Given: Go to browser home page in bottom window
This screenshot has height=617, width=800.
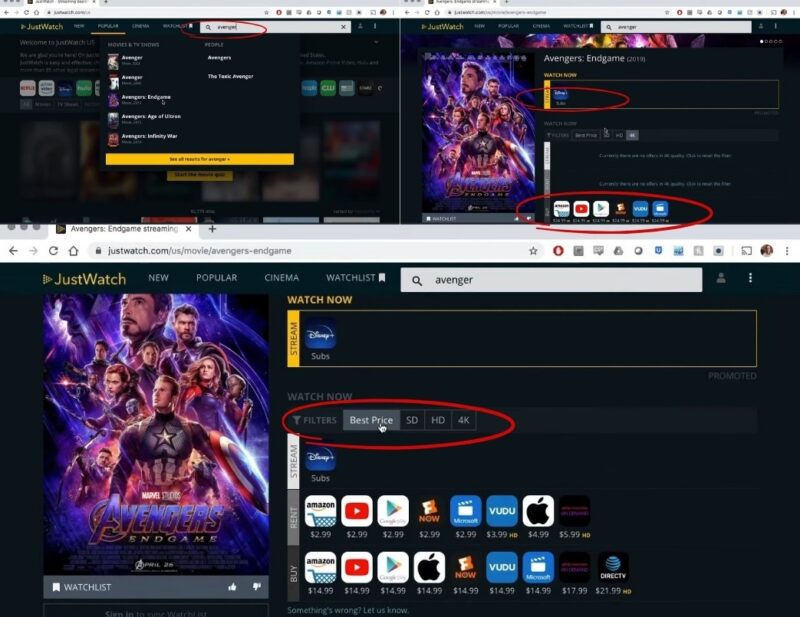Looking at the screenshot, I should click(x=73, y=251).
